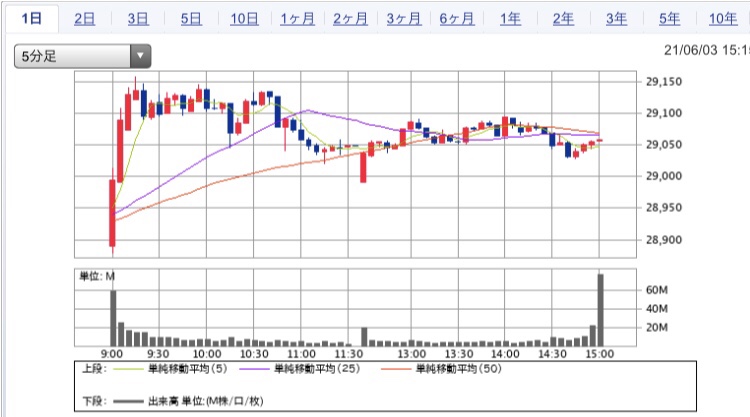The height and width of the screenshot is (417, 750).
Task: Click the 28,900 price axis label
Action: 664,240
